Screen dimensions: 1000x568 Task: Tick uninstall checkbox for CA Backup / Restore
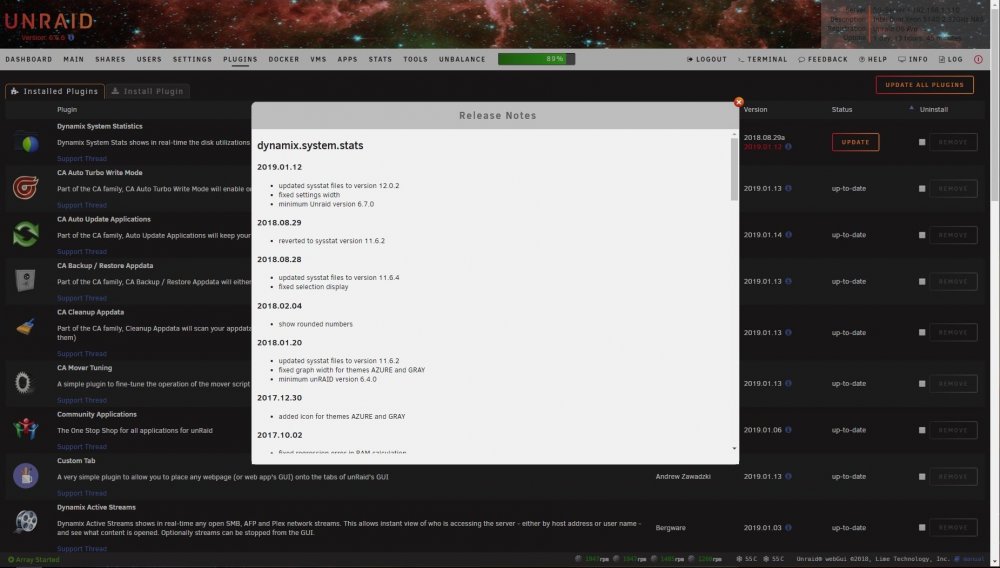pyautogui.click(x=922, y=282)
